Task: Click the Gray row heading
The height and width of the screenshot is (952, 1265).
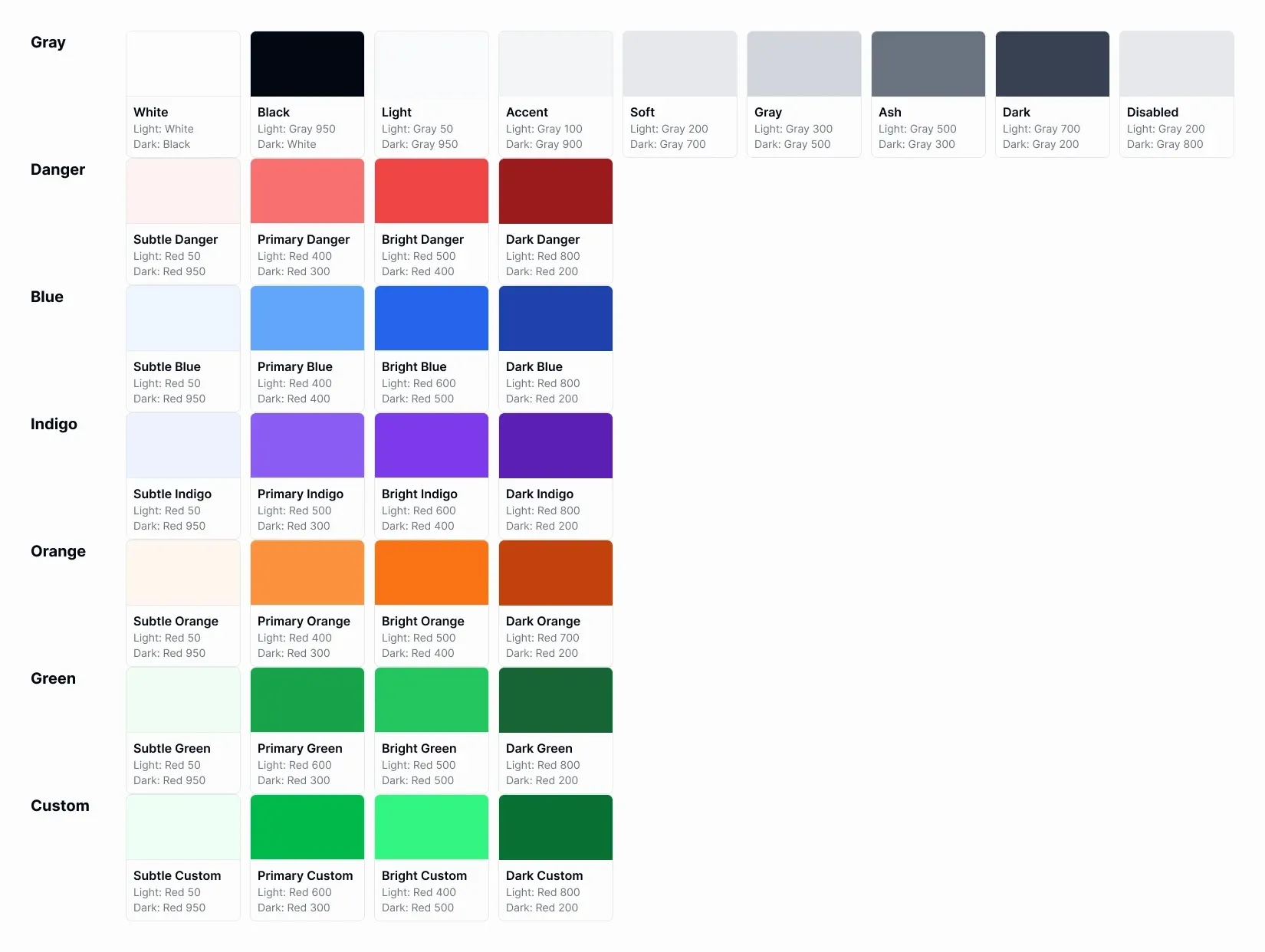Action: pos(48,42)
